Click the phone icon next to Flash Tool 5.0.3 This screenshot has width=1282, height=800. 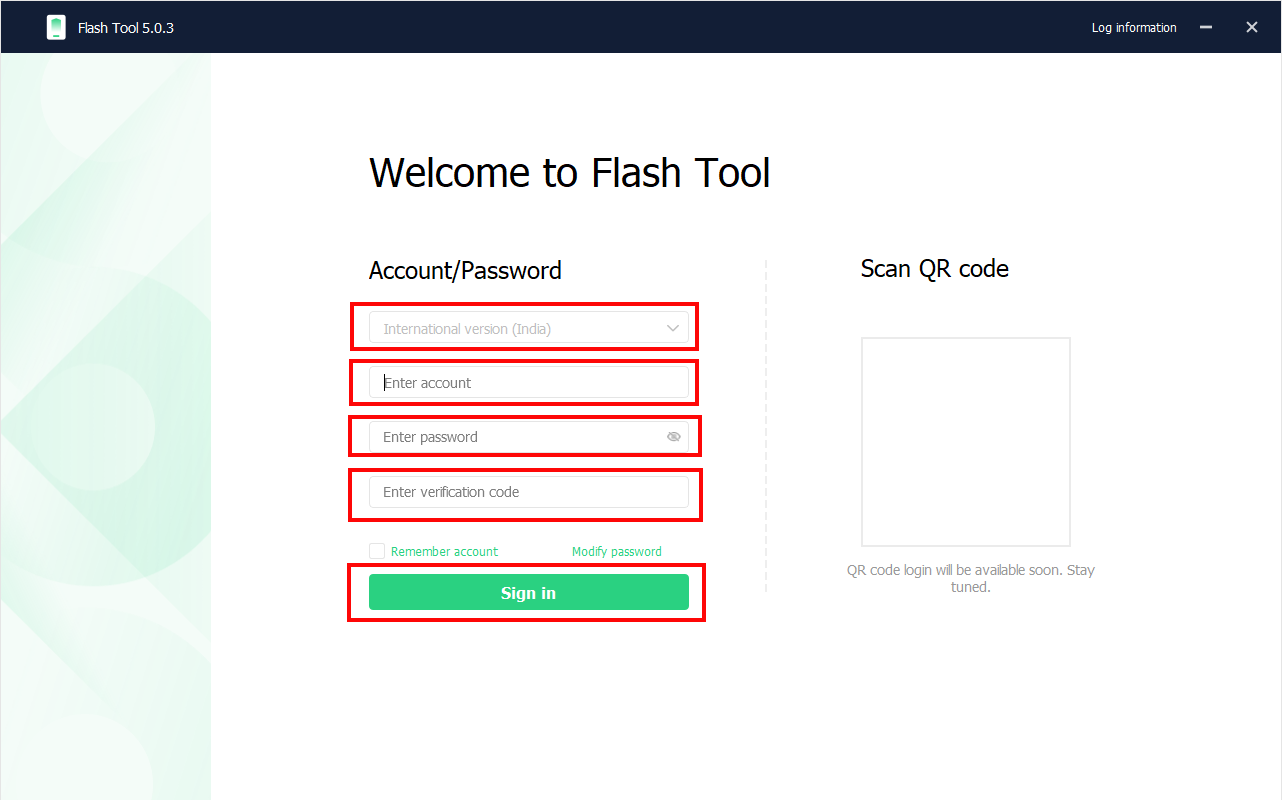[56, 27]
